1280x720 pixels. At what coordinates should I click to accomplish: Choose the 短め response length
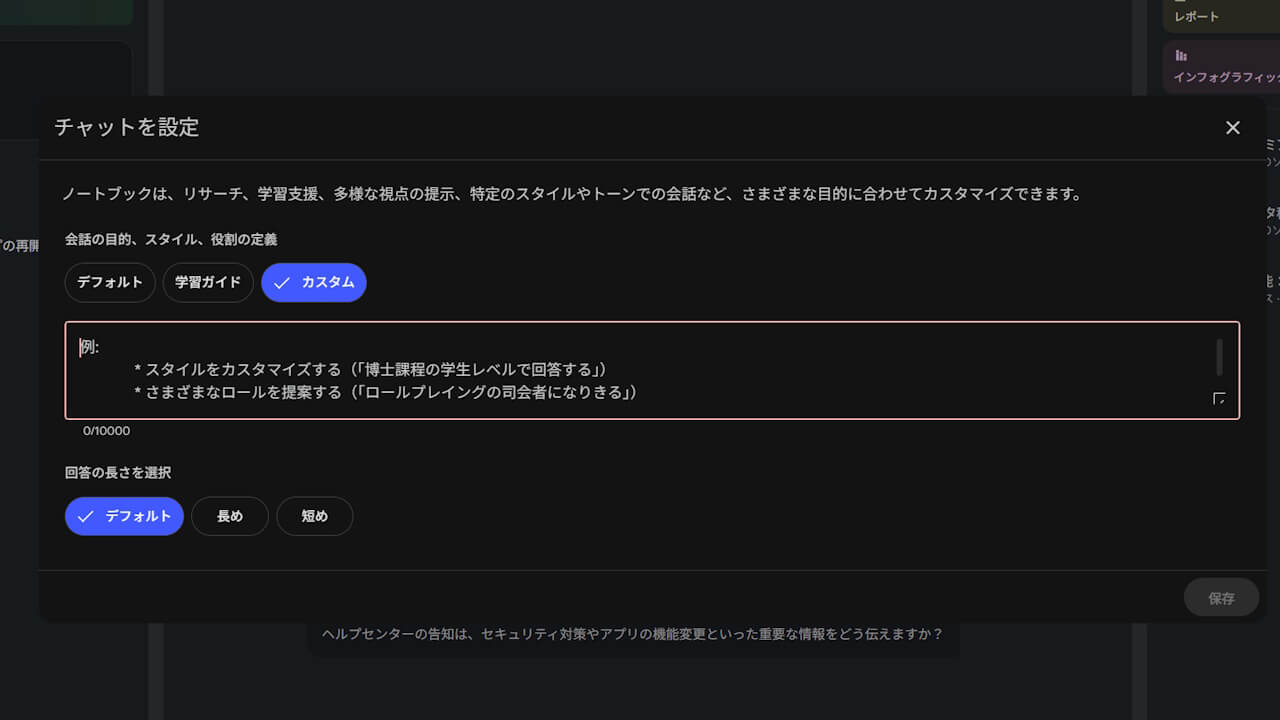314,516
